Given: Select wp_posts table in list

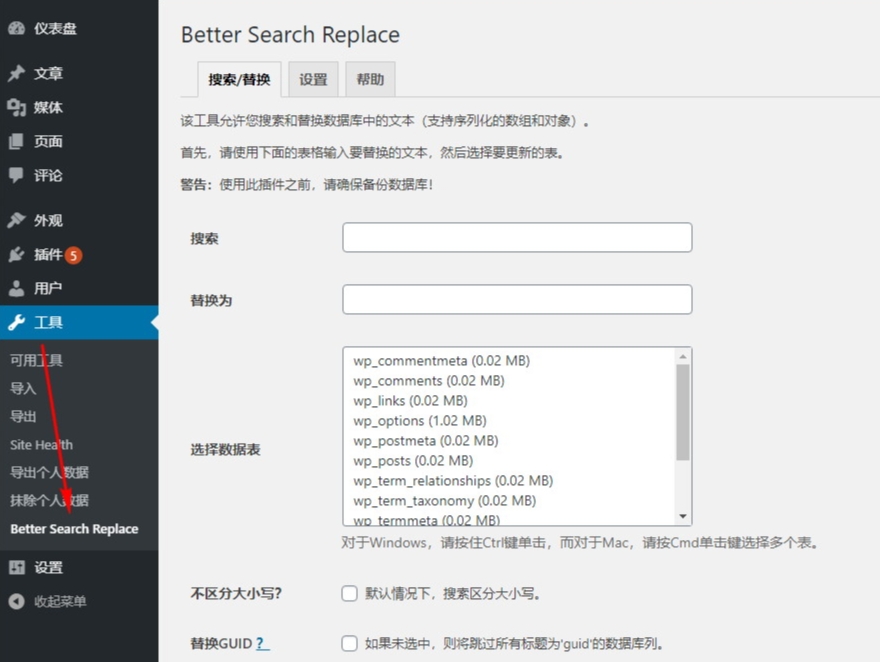Looking at the screenshot, I should click(x=413, y=461).
